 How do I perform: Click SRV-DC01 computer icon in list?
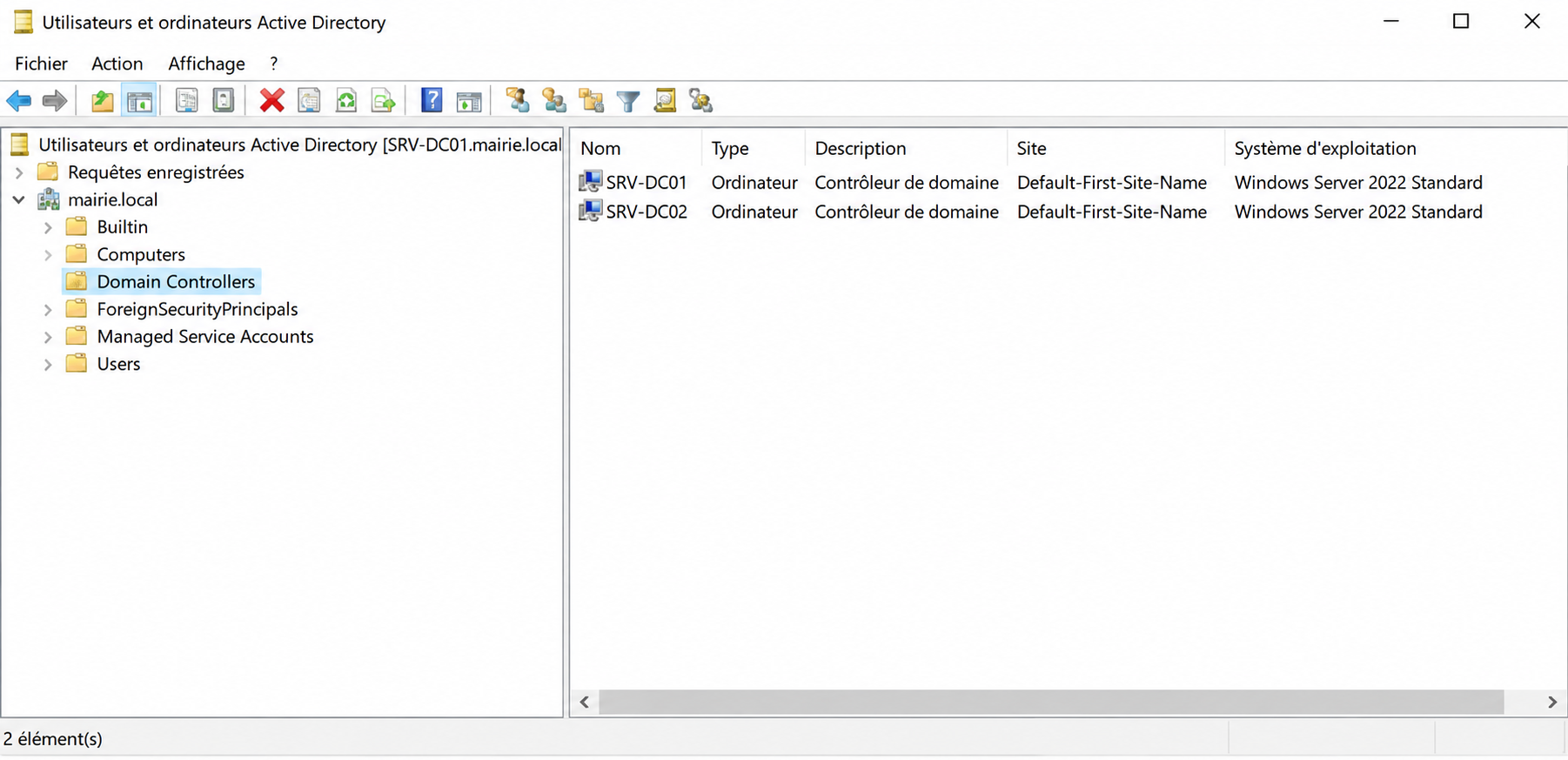point(590,182)
